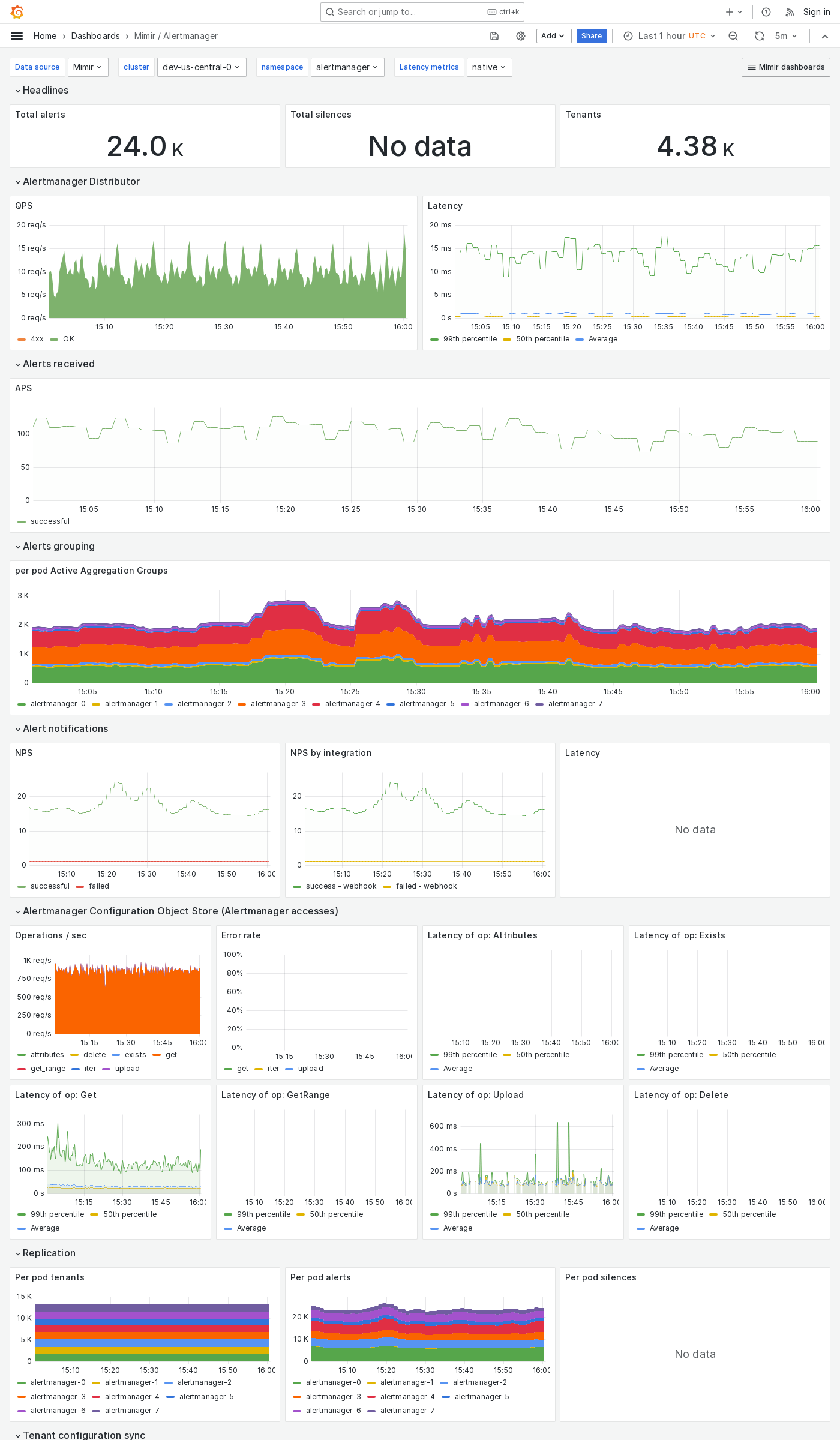The height and width of the screenshot is (1440, 840).
Task: Click alertmanager-0 color swatch in Aggregation Groups legend
Action: (x=22, y=704)
